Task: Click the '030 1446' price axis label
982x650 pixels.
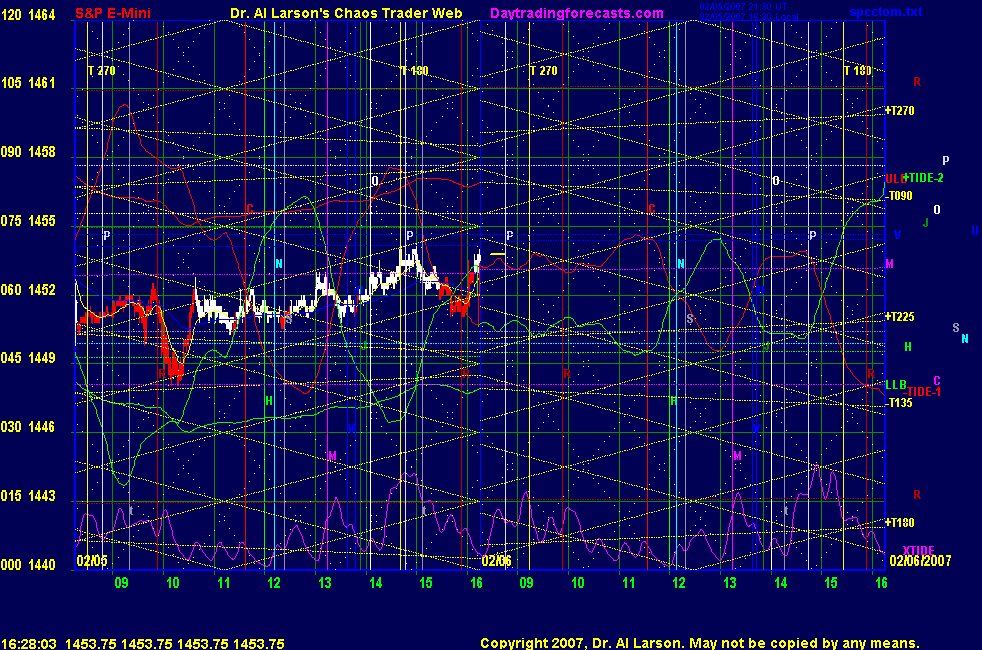Action: (28, 426)
